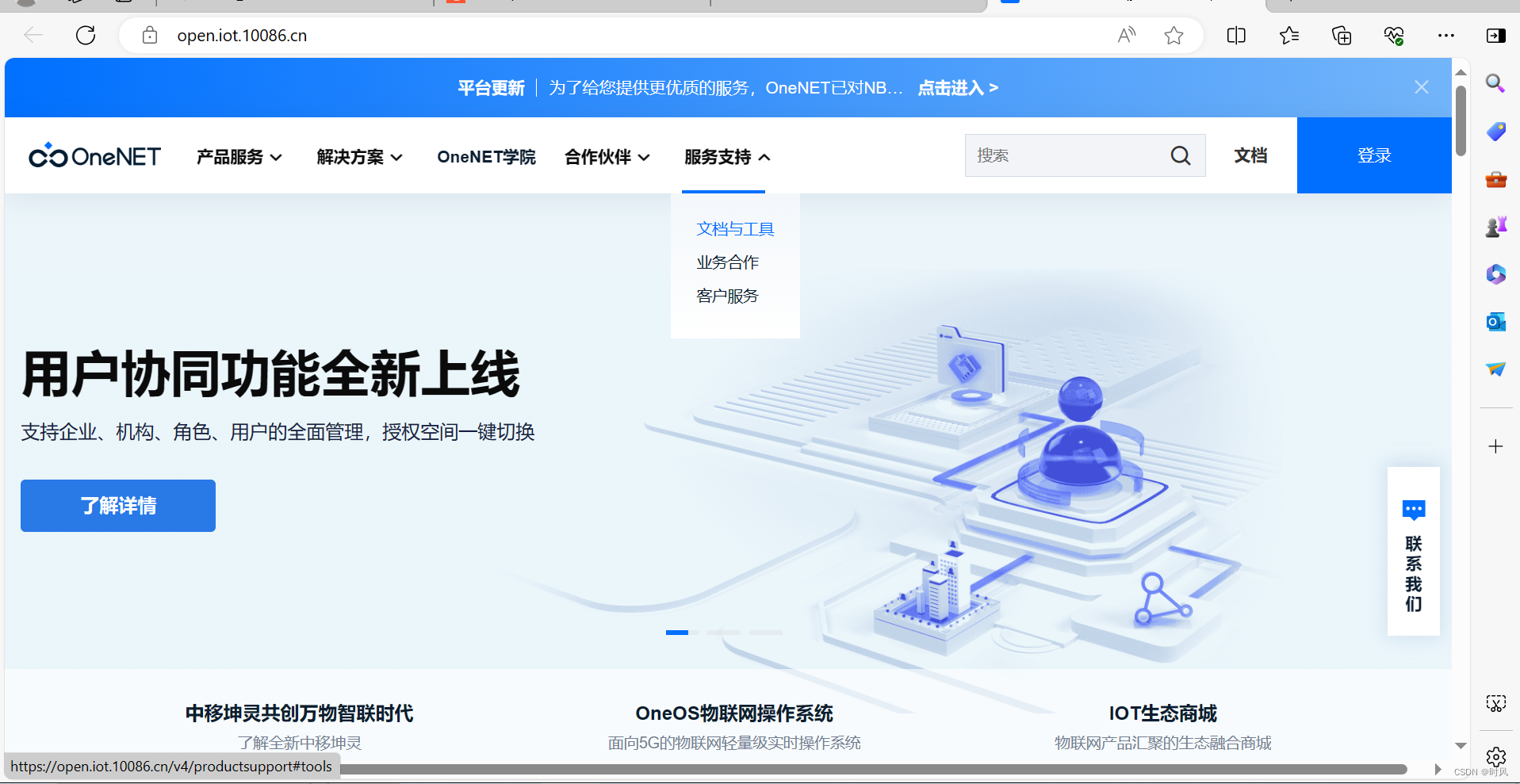This screenshot has width=1520, height=784.
Task: Open the favorites list icon
Action: (1289, 35)
